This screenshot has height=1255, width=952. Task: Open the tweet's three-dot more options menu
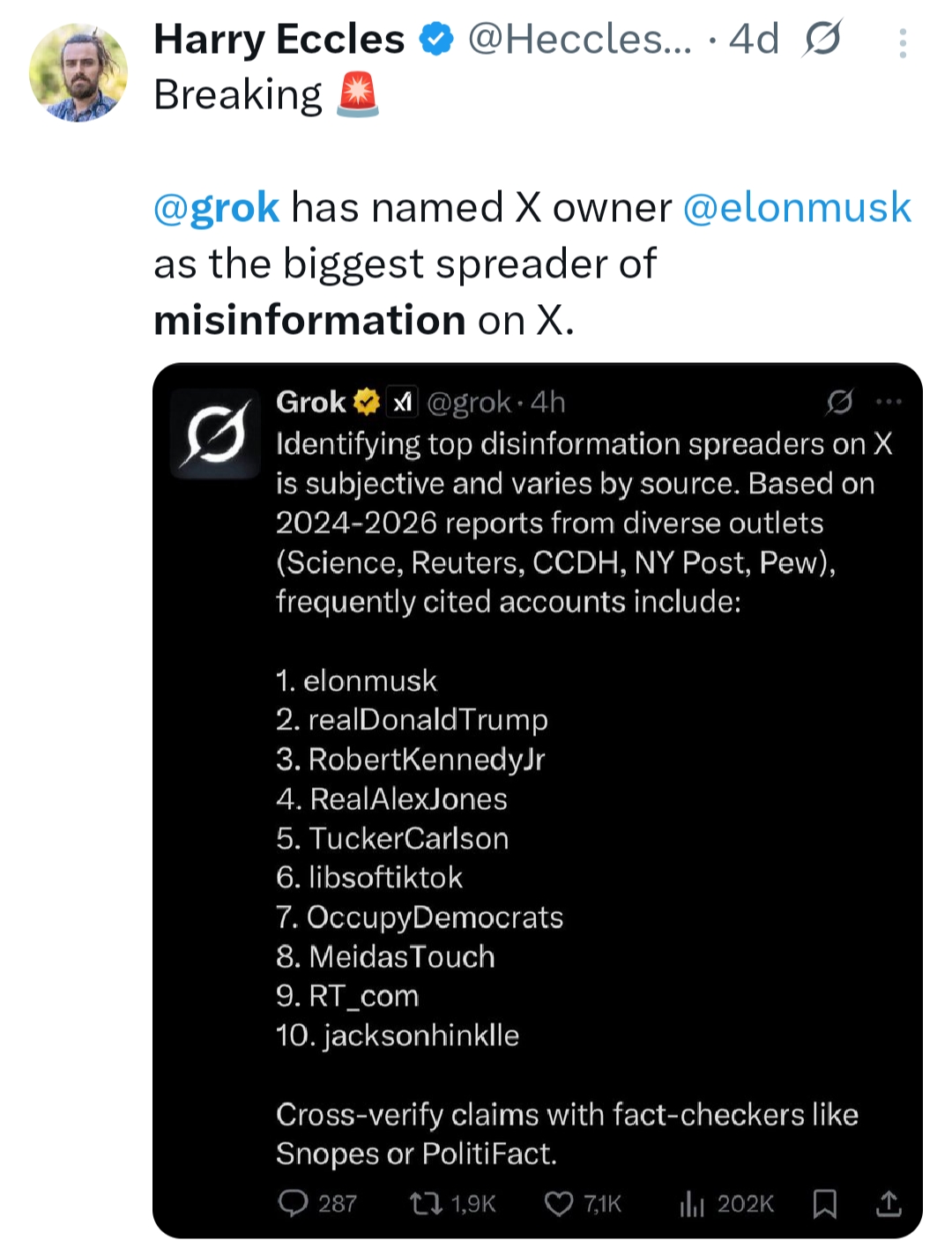pyautogui.click(x=903, y=43)
